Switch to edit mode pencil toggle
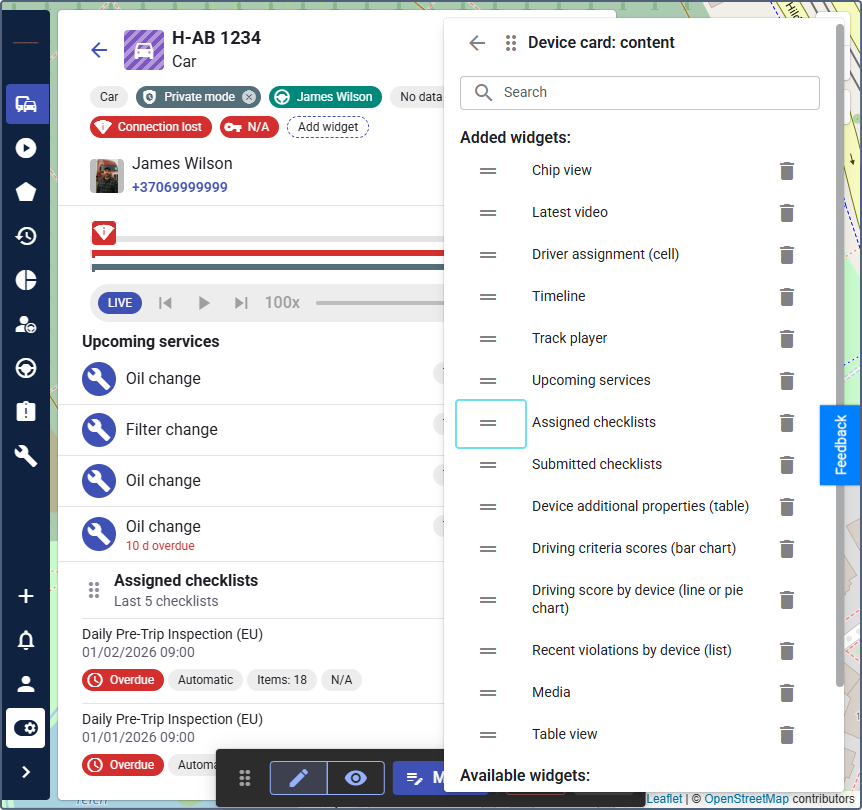Screen dimensions: 862x810 pyautogui.click(x=298, y=778)
